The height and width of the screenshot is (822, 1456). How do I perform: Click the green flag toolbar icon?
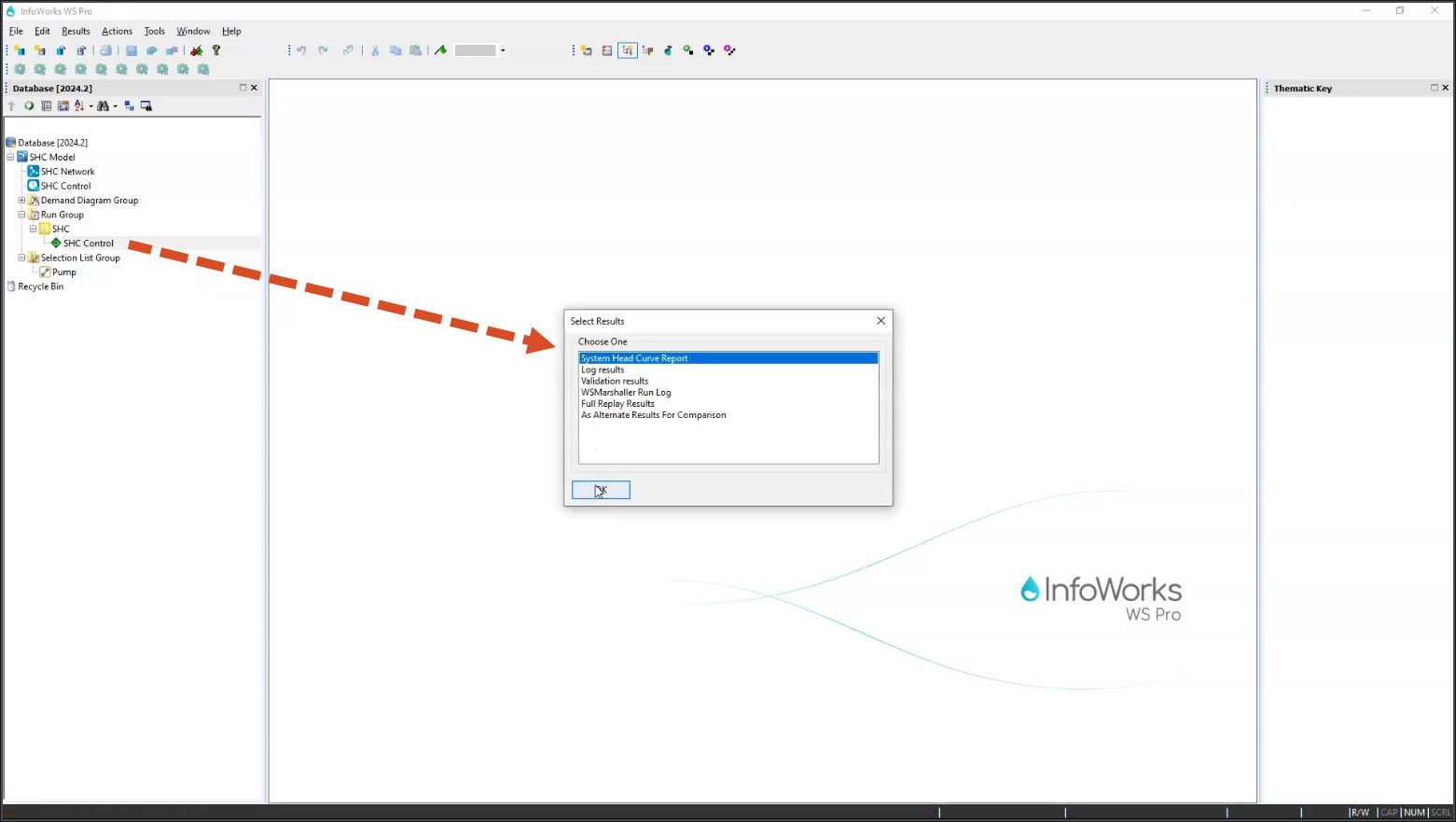441,50
